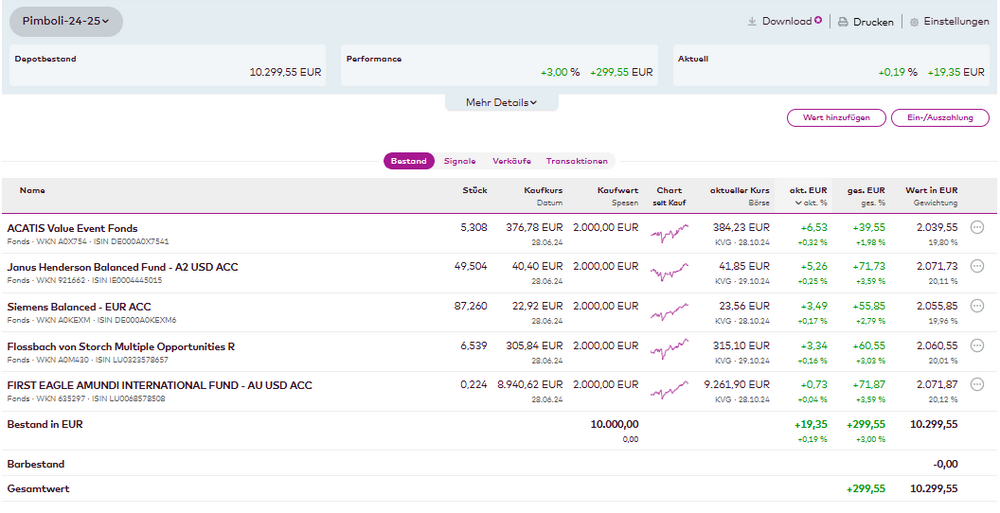Sort by akt. EUR column arrow
The height and width of the screenshot is (513, 1000).
[797, 204]
